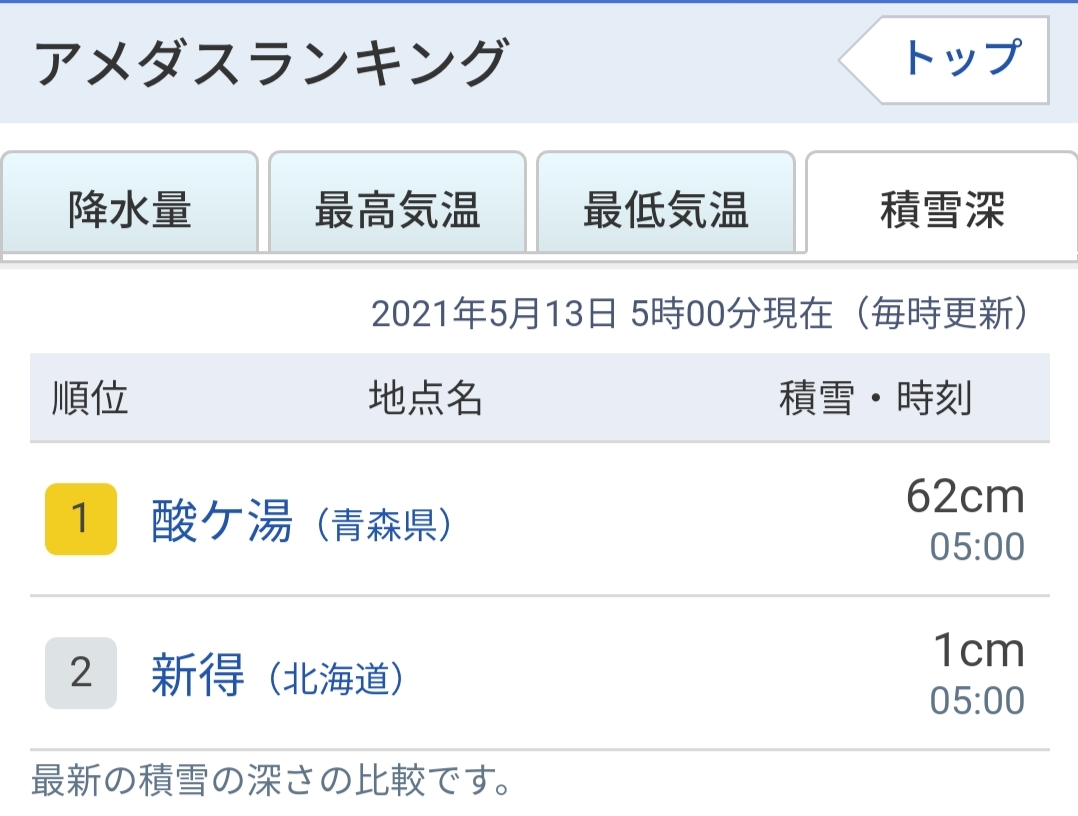Open the 新得 station link

198,675
